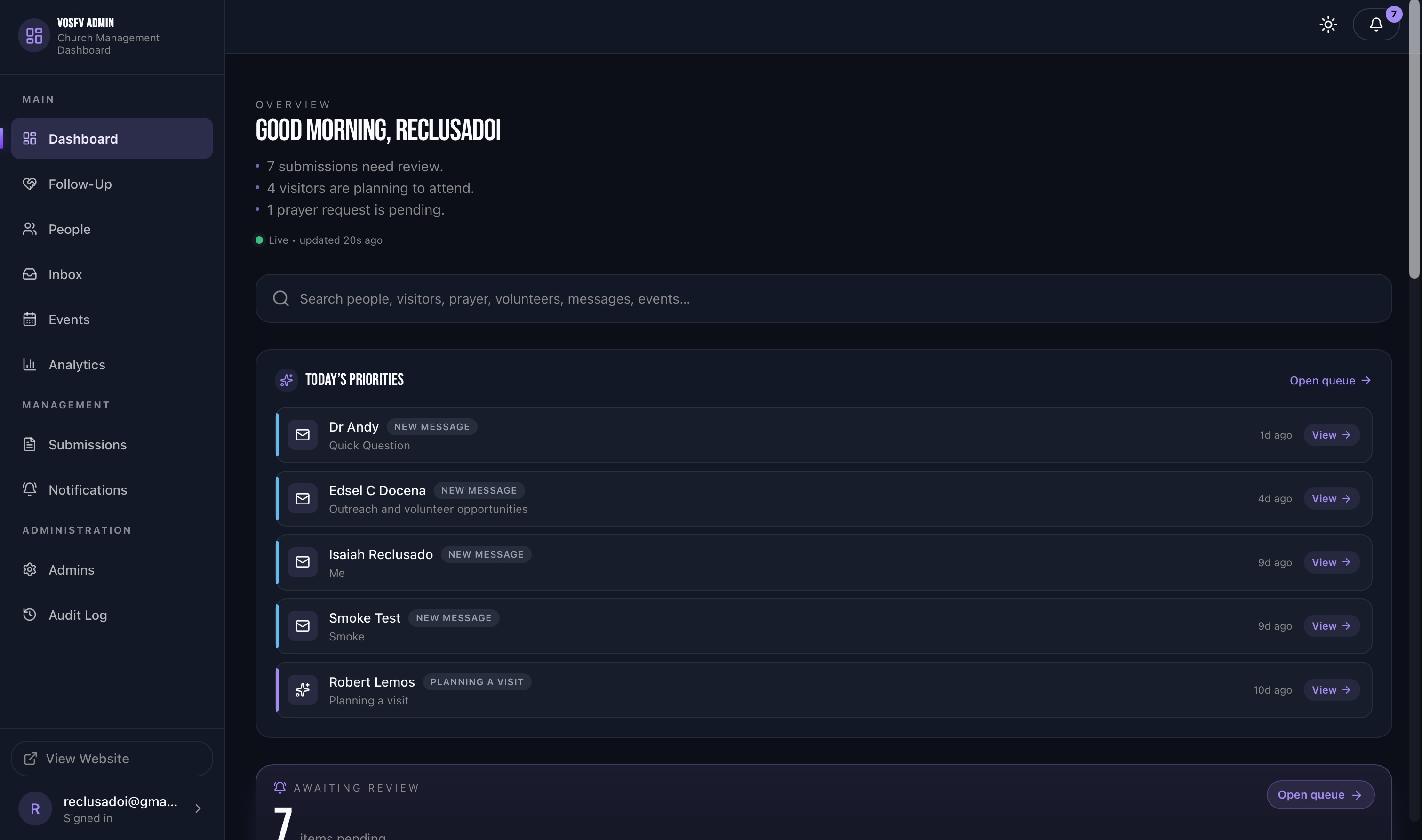Click the PLANNING A VISIT badge
This screenshot has height=840, width=1422.
tap(477, 682)
